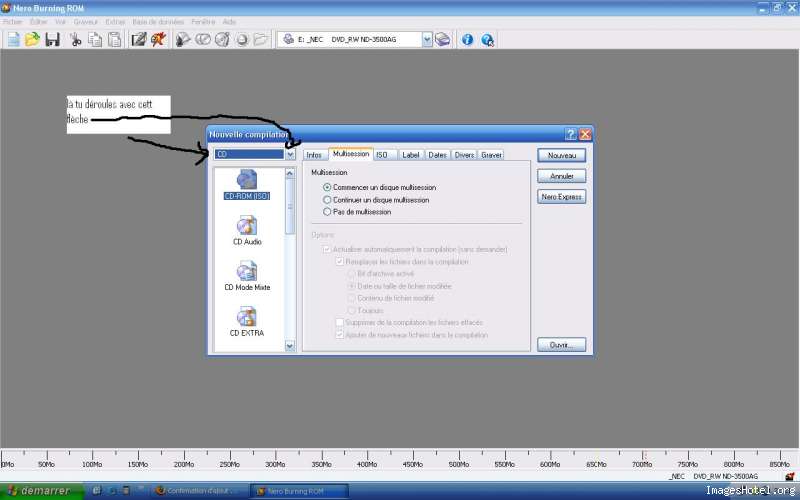This screenshot has width=800, height=500.
Task: Expand the recorder drive dropdown arrow
Action: click(427, 39)
